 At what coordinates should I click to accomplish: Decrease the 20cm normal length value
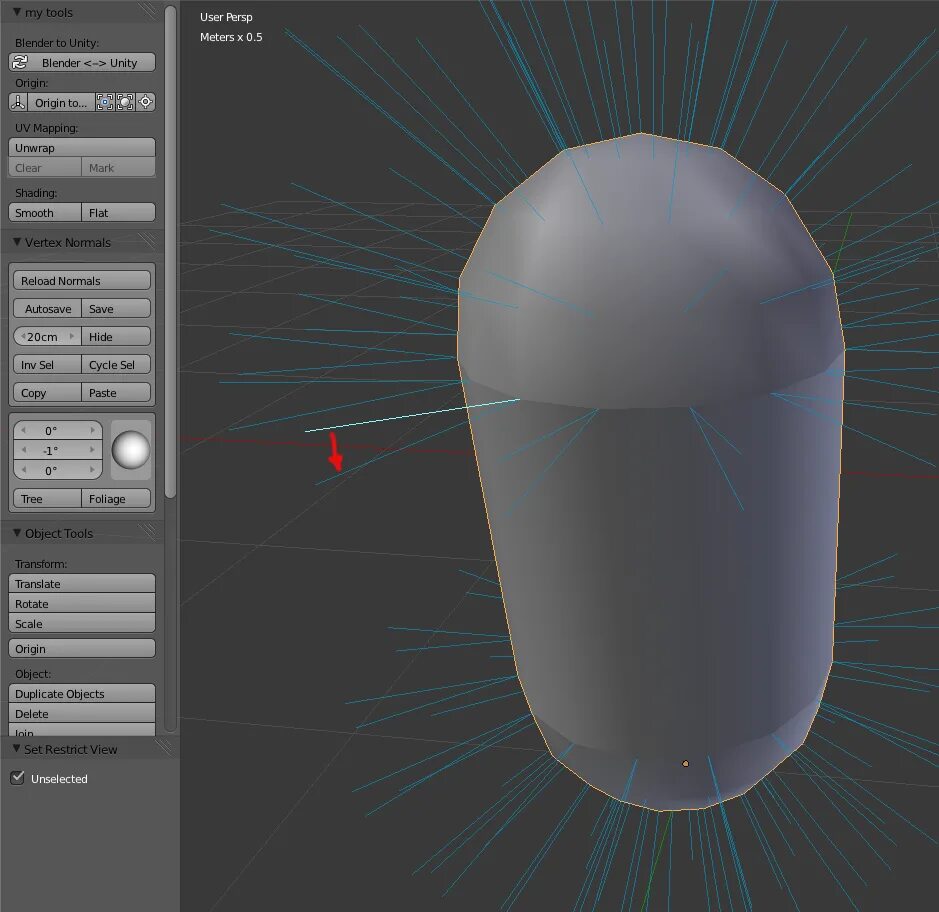pyautogui.click(x=23, y=337)
